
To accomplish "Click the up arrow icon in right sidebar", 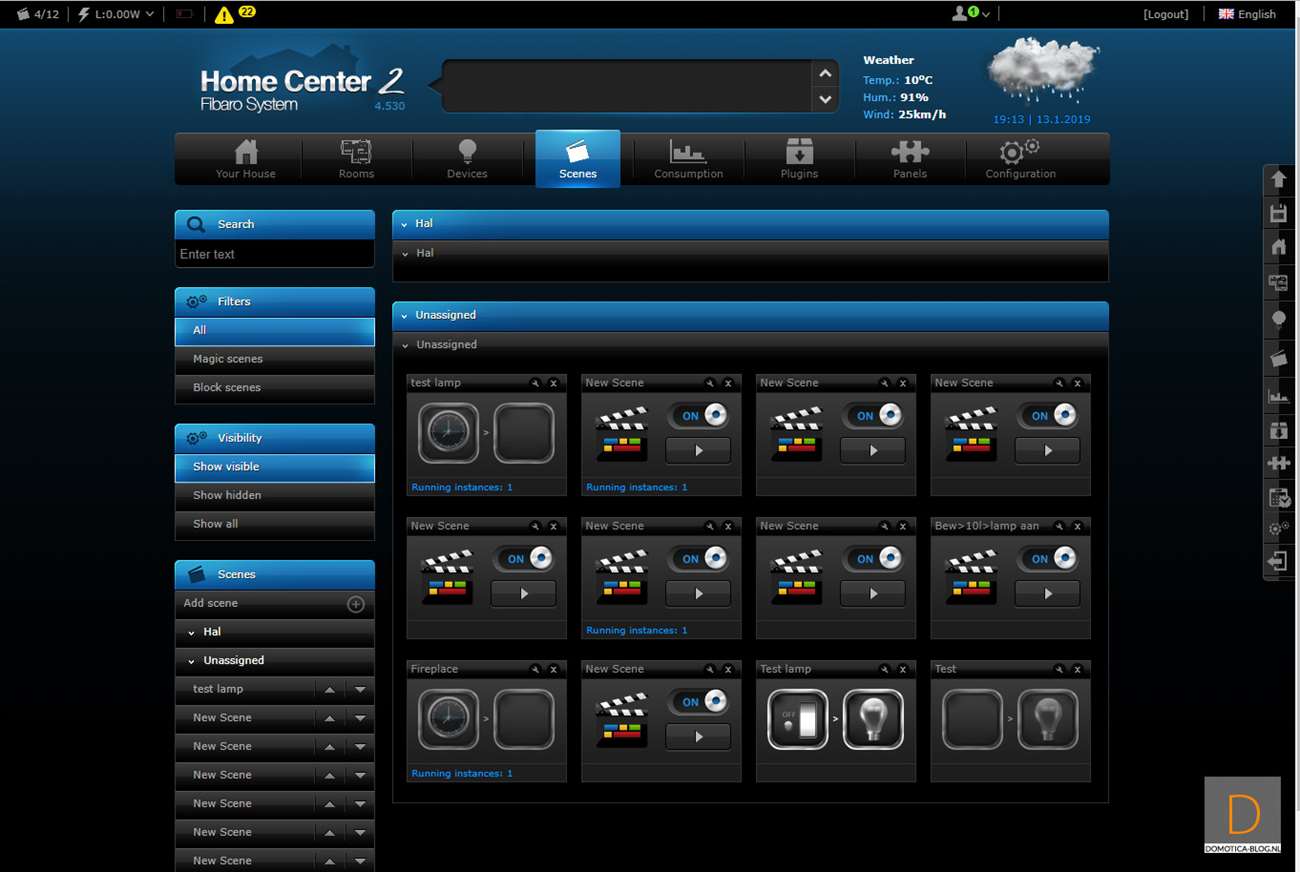I will click(1278, 180).
